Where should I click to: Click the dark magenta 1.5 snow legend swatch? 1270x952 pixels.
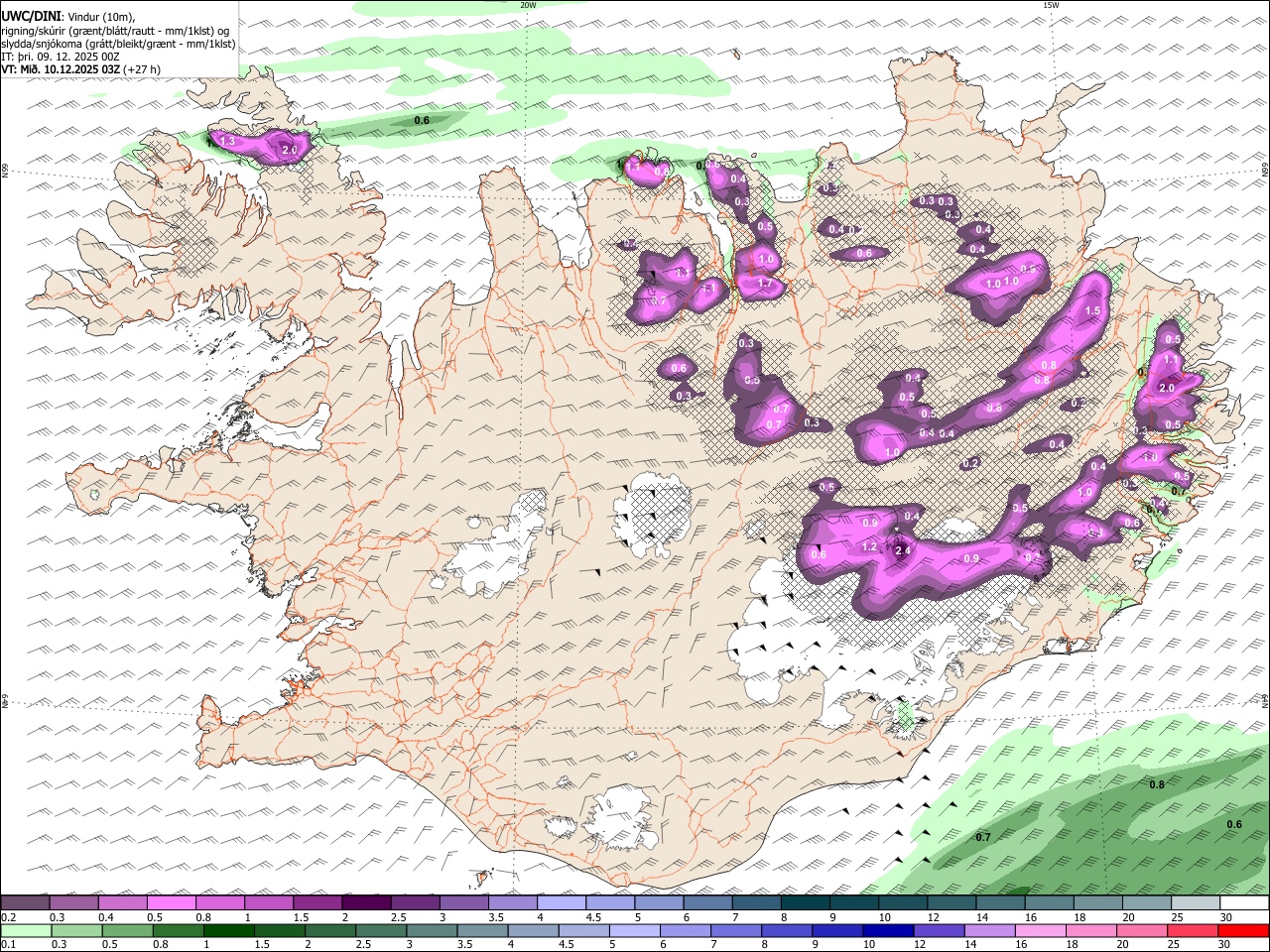[x=317, y=903]
